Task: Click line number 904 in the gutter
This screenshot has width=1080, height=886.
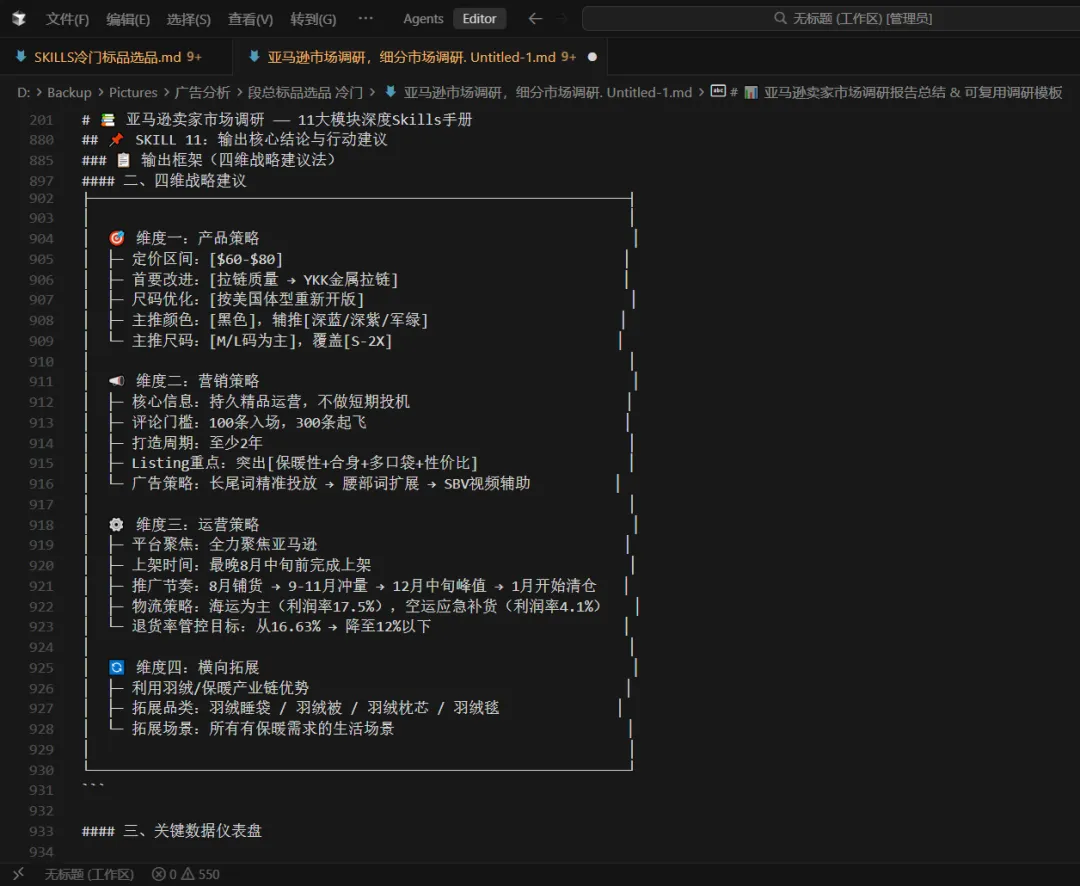Action: (41, 238)
